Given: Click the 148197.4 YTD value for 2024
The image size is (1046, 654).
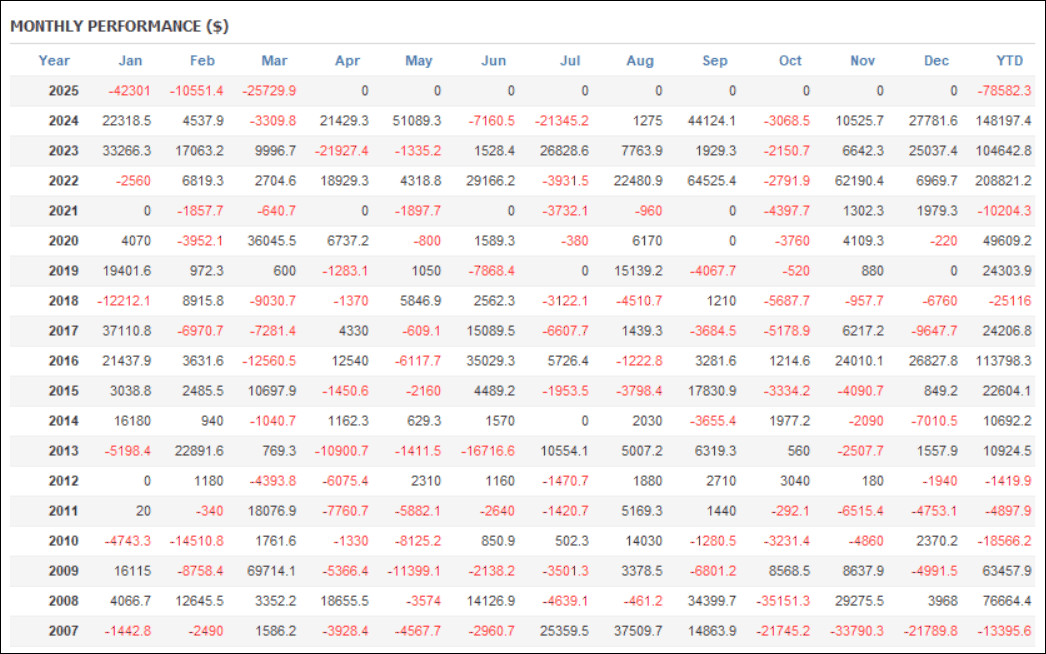Looking at the screenshot, I should click(x=1003, y=121).
